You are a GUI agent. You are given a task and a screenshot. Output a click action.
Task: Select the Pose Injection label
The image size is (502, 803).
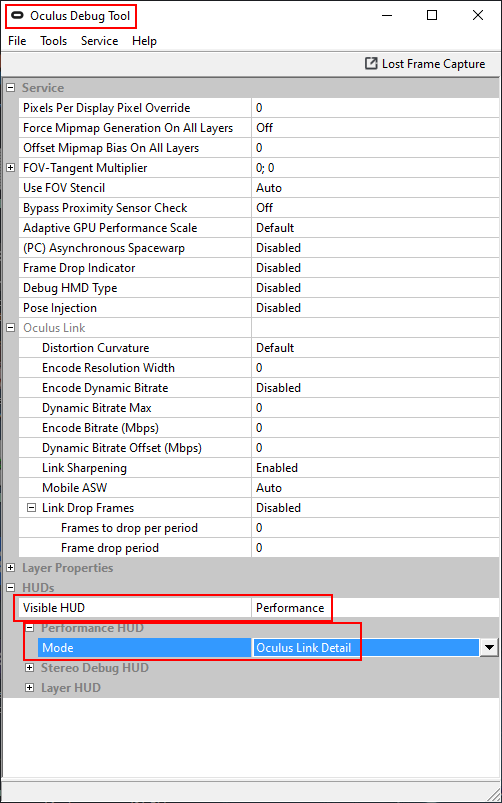[x=60, y=308]
